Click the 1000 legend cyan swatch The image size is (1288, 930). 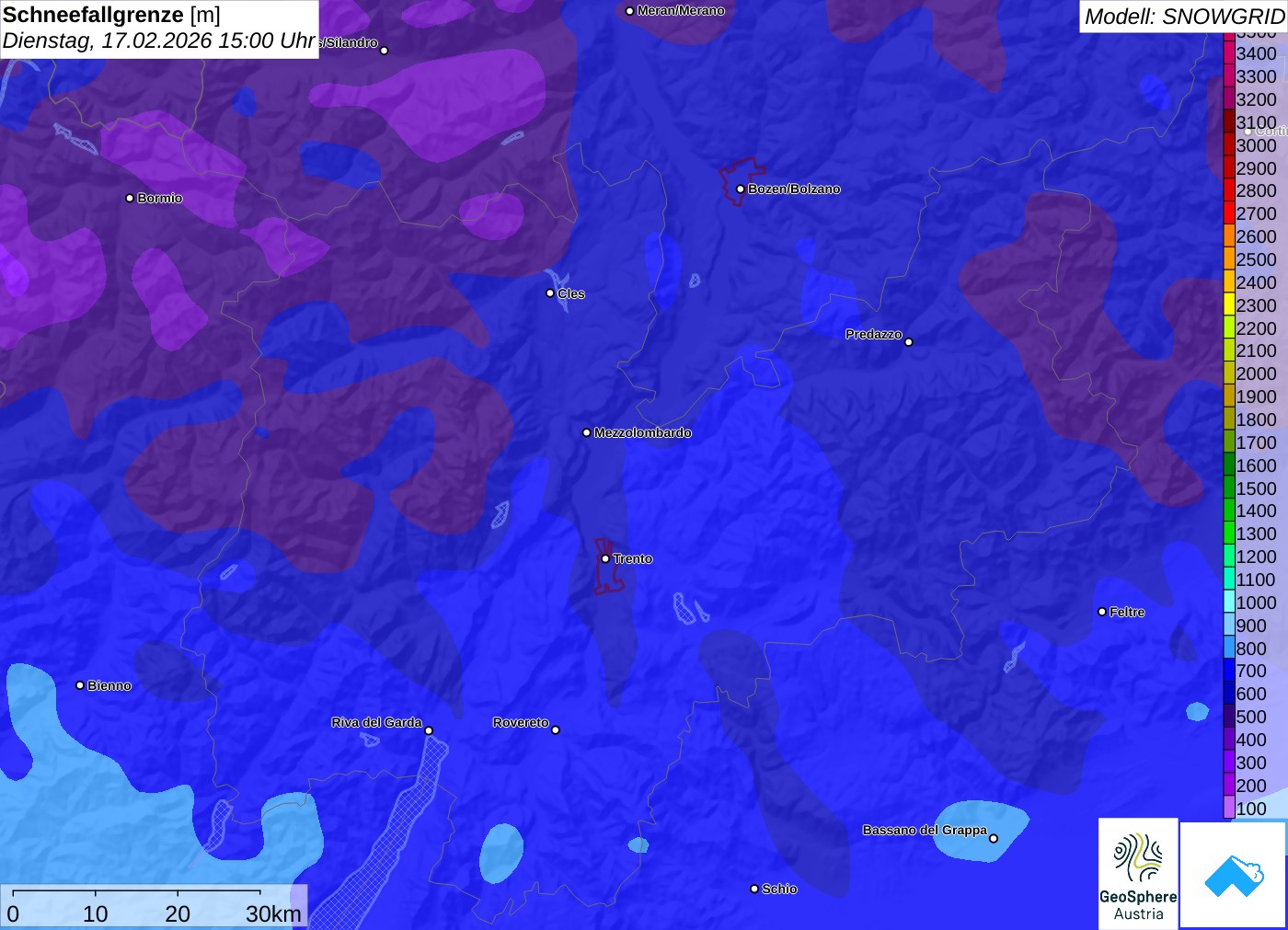coord(1229,603)
